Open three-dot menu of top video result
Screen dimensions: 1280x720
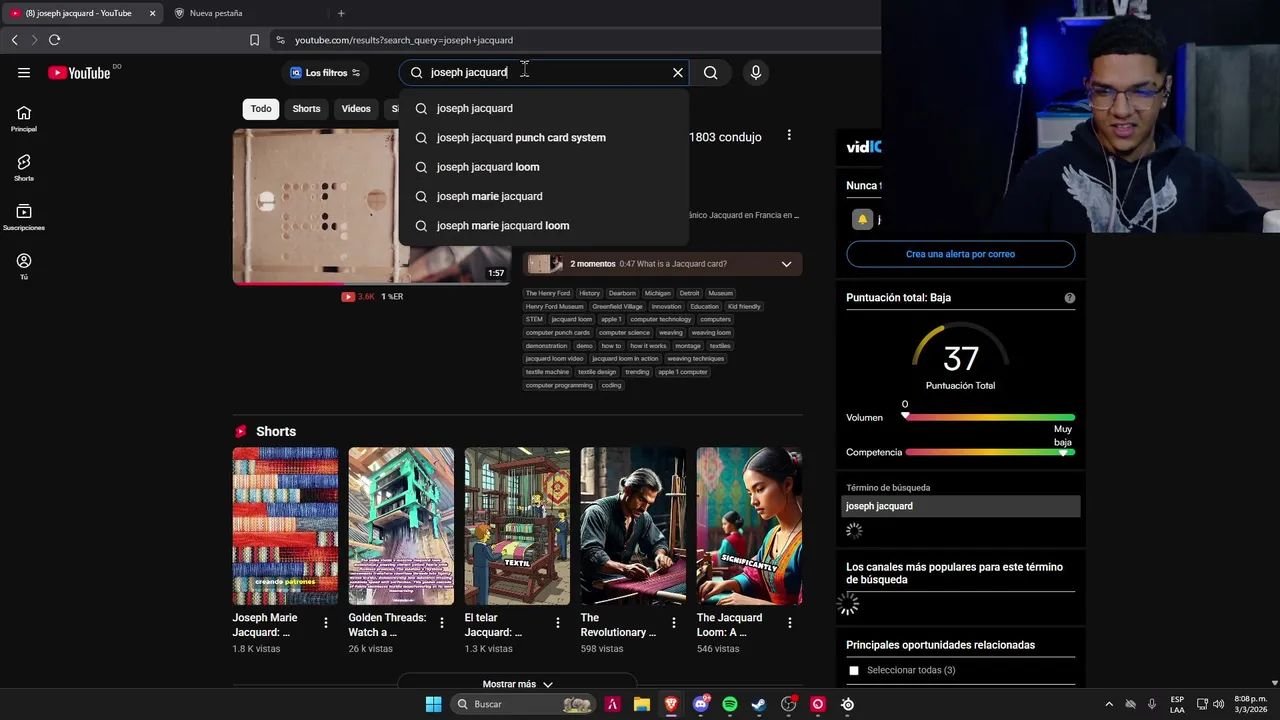[789, 135]
